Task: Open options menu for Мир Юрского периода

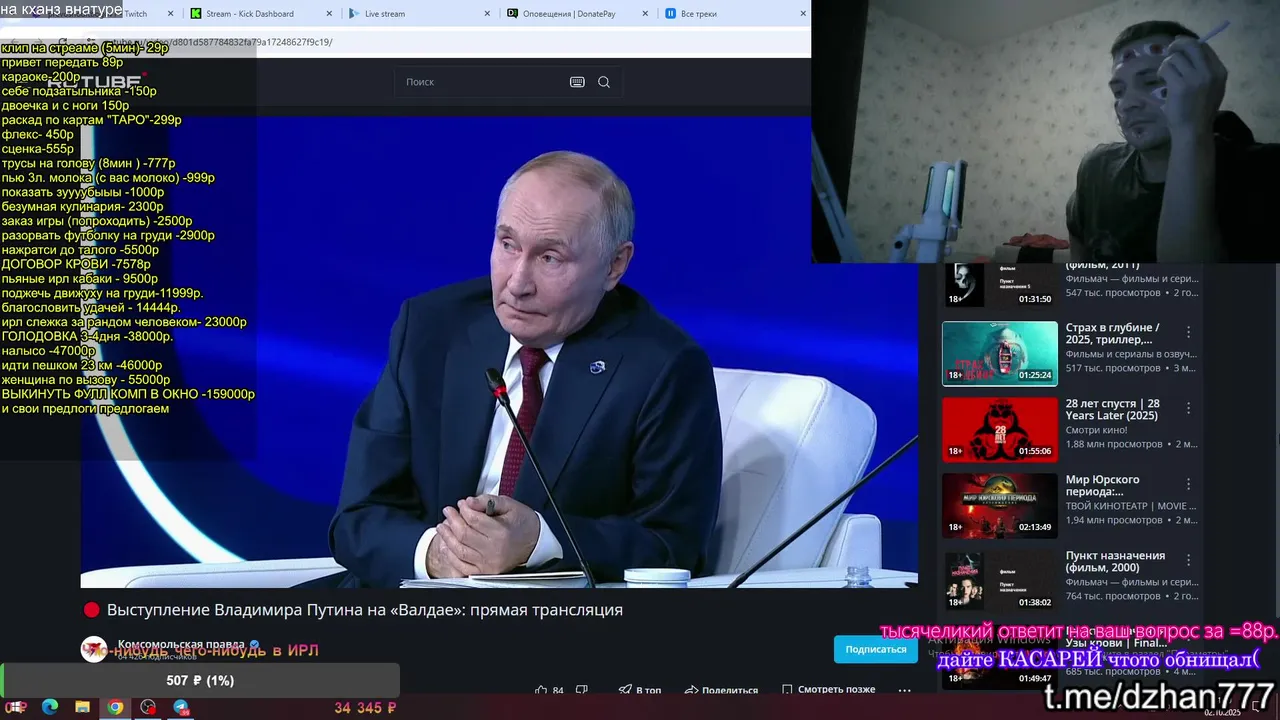Action: point(1189,484)
